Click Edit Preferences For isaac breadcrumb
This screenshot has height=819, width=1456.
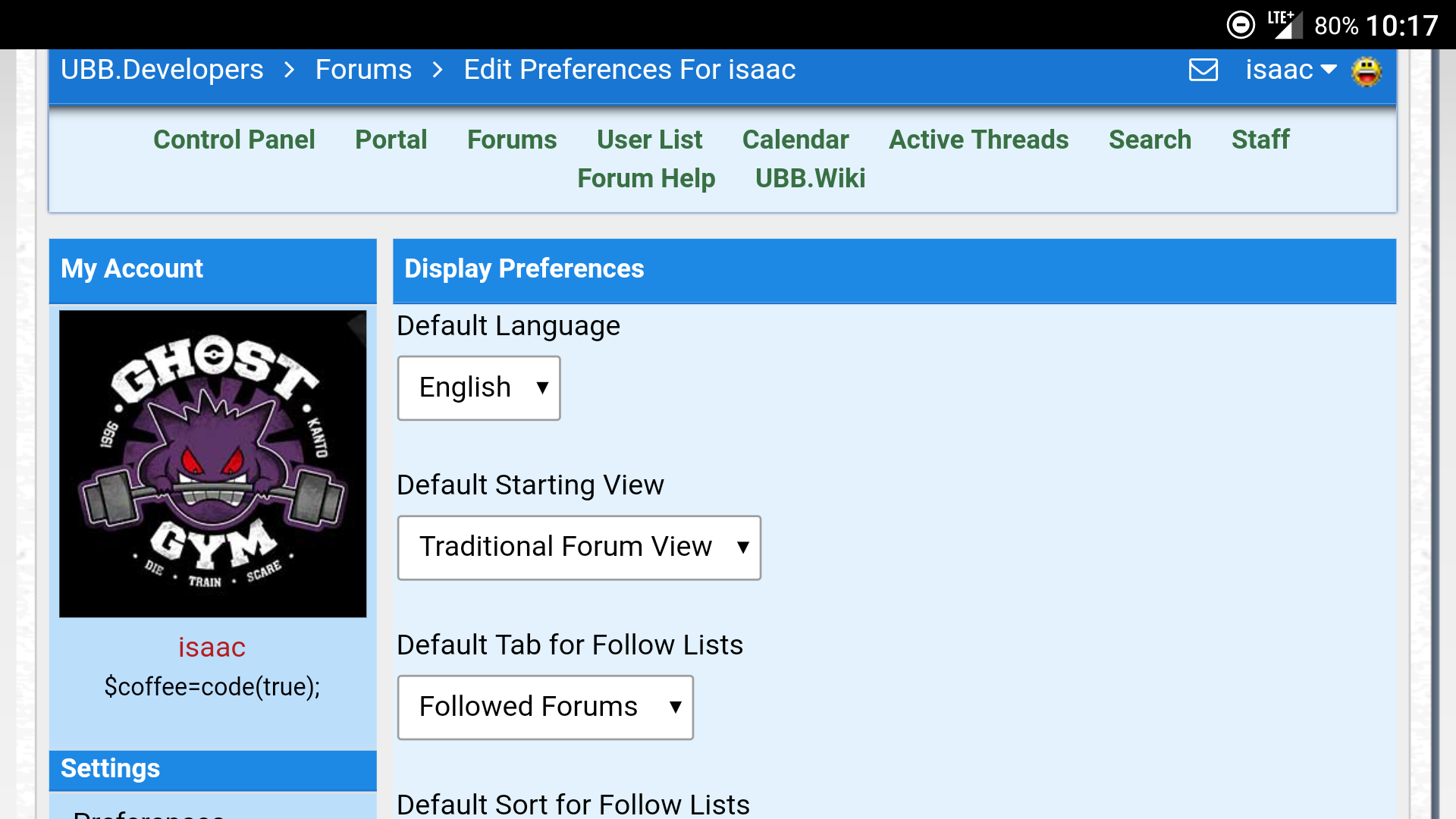click(x=629, y=70)
